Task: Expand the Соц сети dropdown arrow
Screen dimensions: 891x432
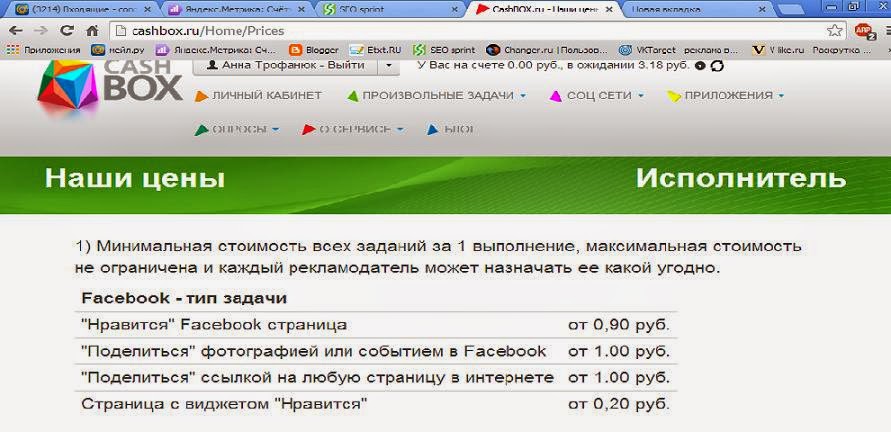Action: click(x=641, y=96)
